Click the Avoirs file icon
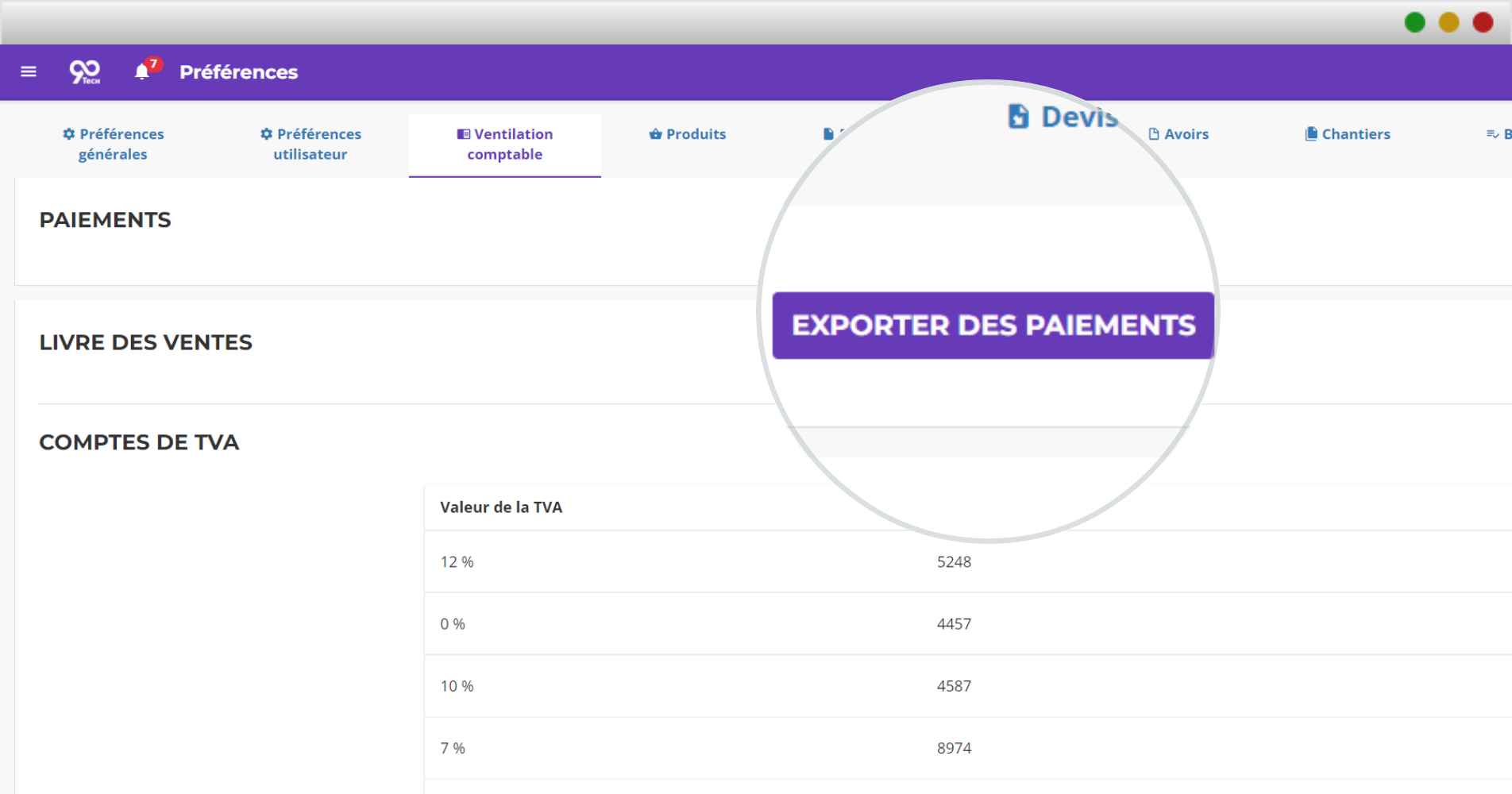The height and width of the screenshot is (794, 1512). [1154, 134]
